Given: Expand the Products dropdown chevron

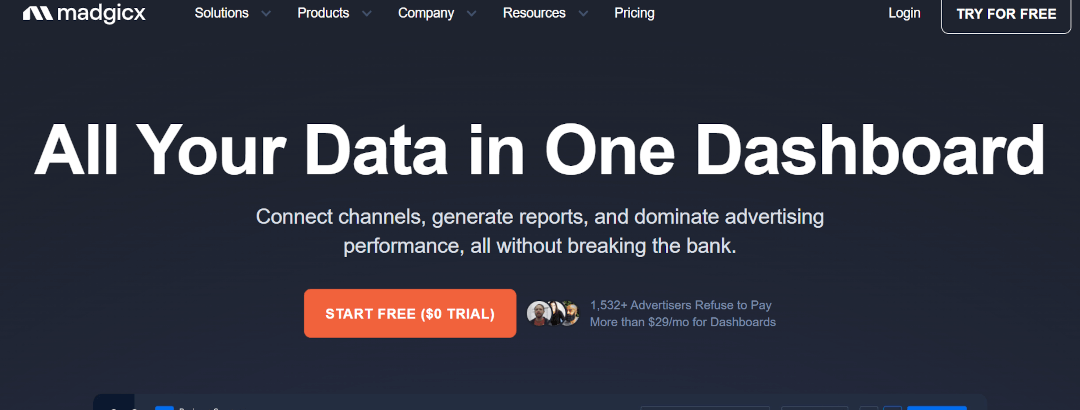Looking at the screenshot, I should [x=366, y=14].
